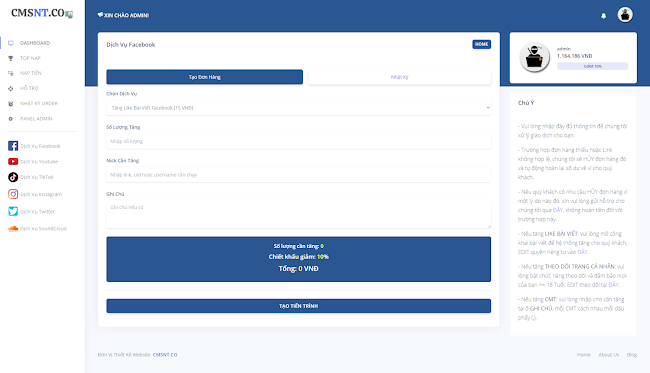The height and width of the screenshot is (373, 650).
Task: Open Dịch Vụ Twitter from sidebar
Action: [x=32, y=211]
